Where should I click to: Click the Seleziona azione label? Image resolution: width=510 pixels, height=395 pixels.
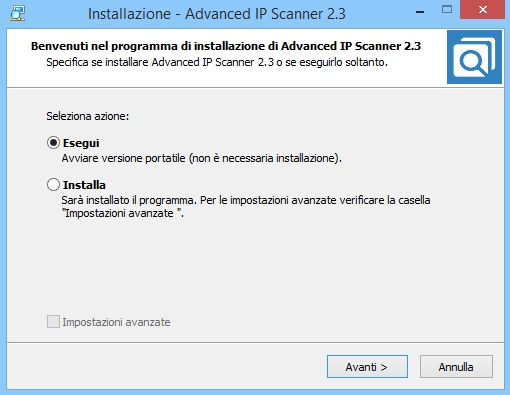(88, 116)
